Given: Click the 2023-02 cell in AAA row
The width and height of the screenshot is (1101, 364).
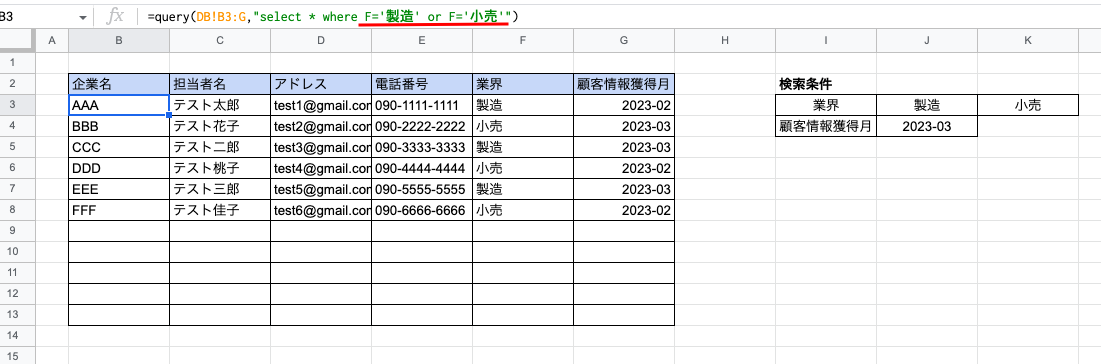Looking at the screenshot, I should tap(624, 105).
